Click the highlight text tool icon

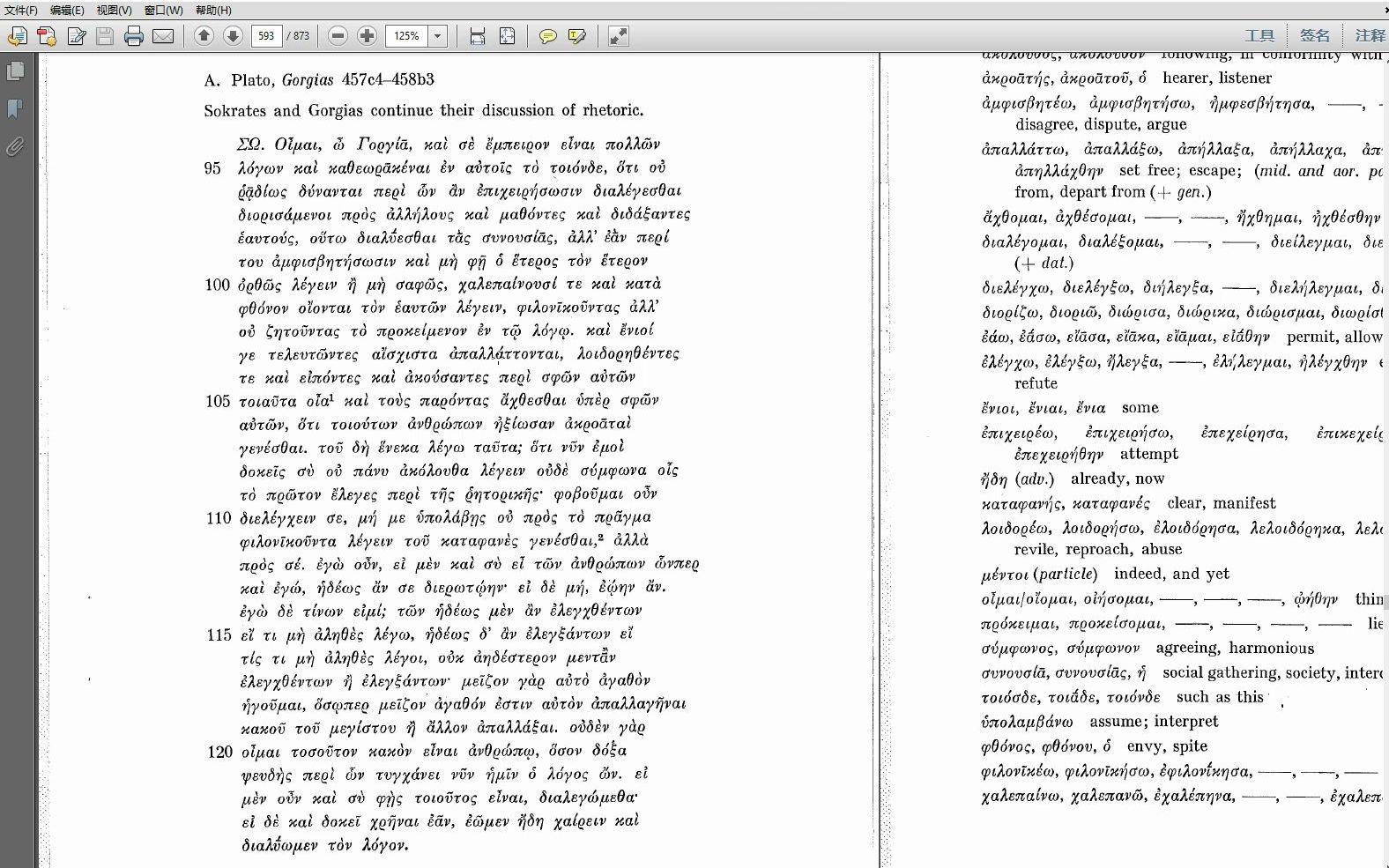577,36
